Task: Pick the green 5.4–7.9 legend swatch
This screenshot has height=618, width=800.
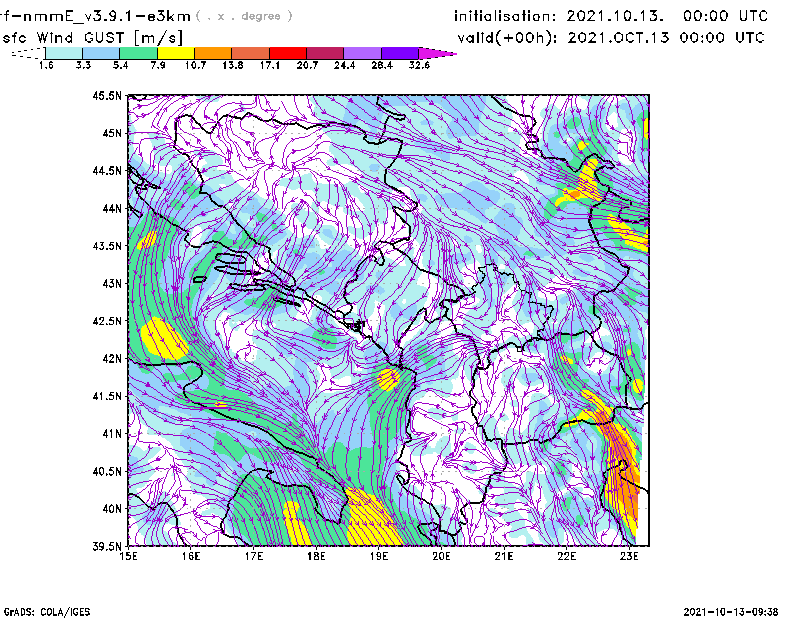Action: [x=138, y=53]
